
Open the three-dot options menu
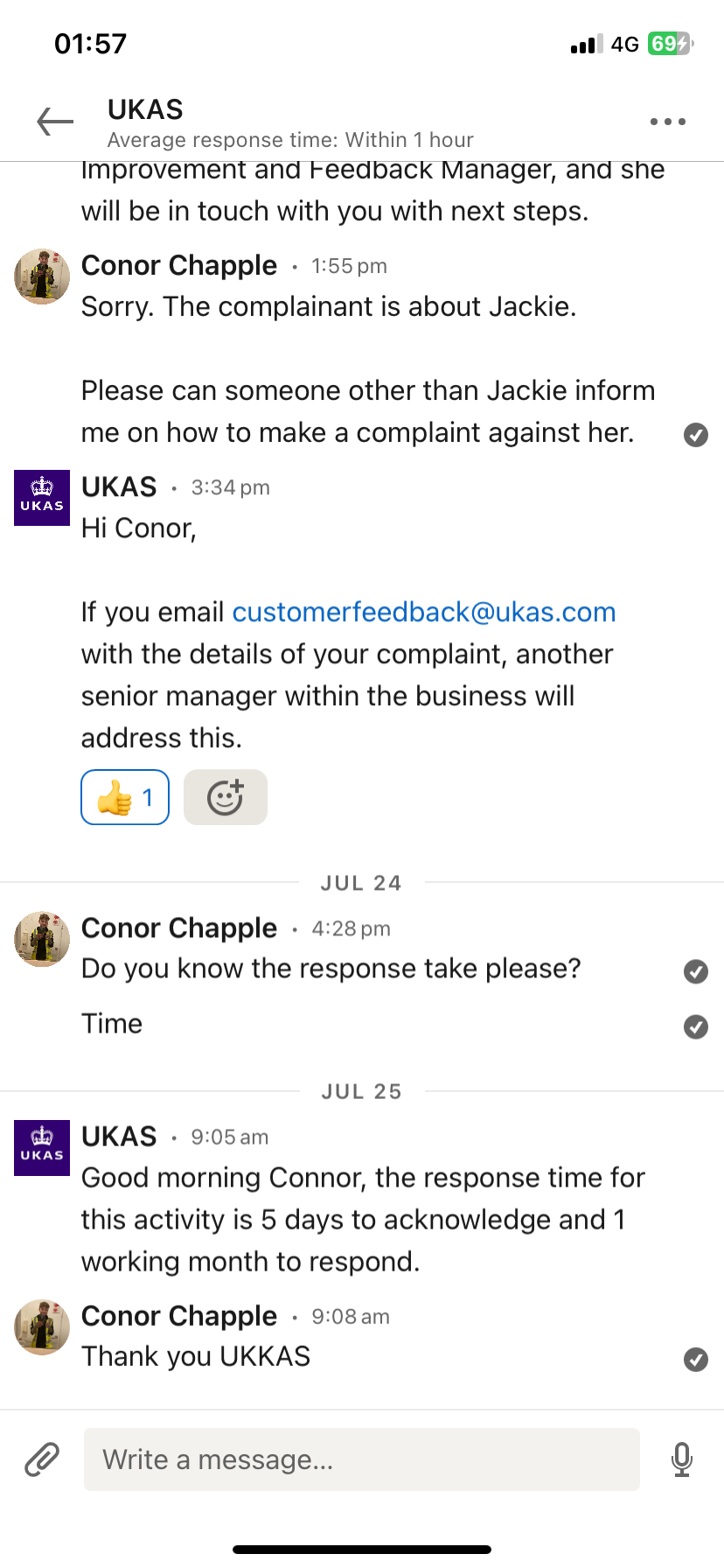tap(668, 122)
